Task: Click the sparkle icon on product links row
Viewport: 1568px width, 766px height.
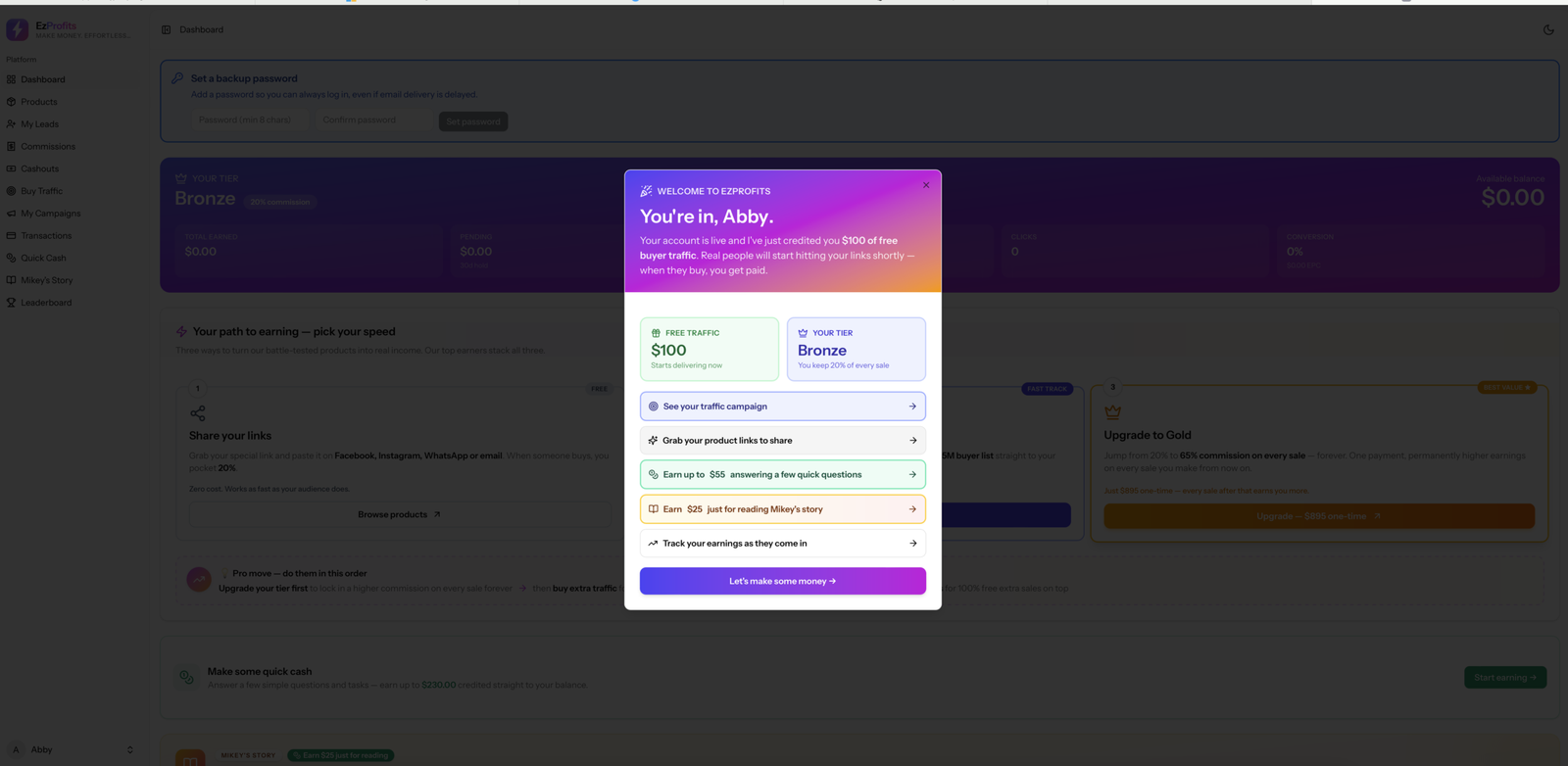Action: (x=653, y=441)
